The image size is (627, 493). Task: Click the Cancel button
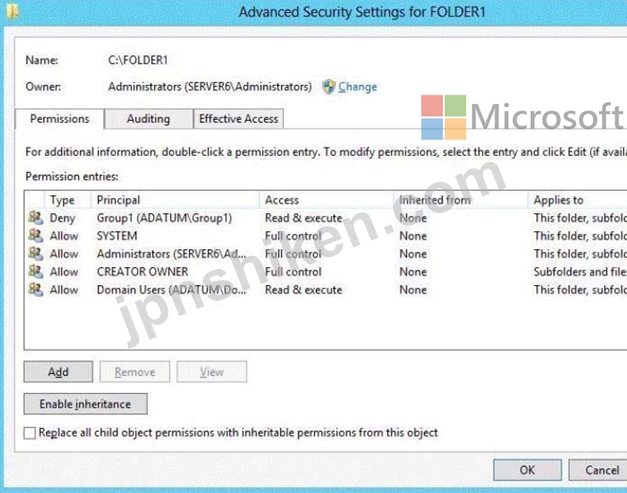(599, 470)
